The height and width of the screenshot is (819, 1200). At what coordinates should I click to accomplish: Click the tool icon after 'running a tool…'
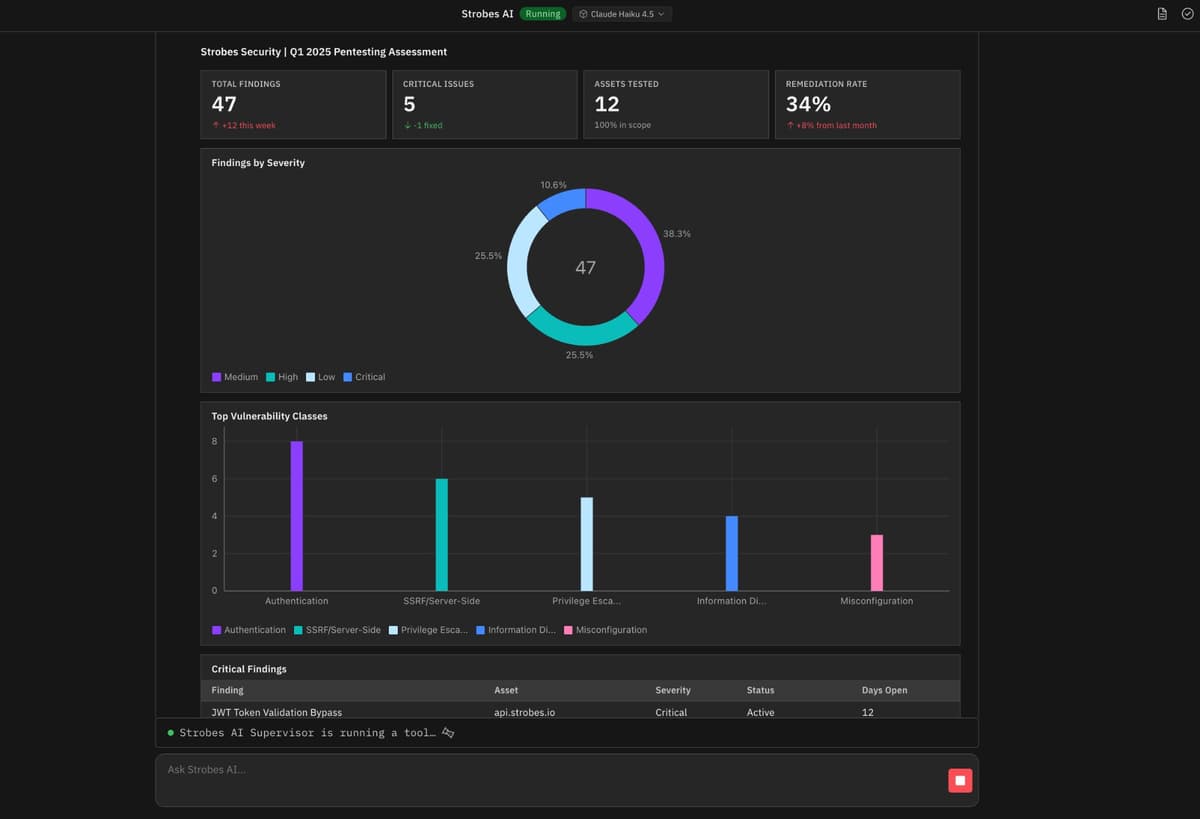tap(448, 733)
